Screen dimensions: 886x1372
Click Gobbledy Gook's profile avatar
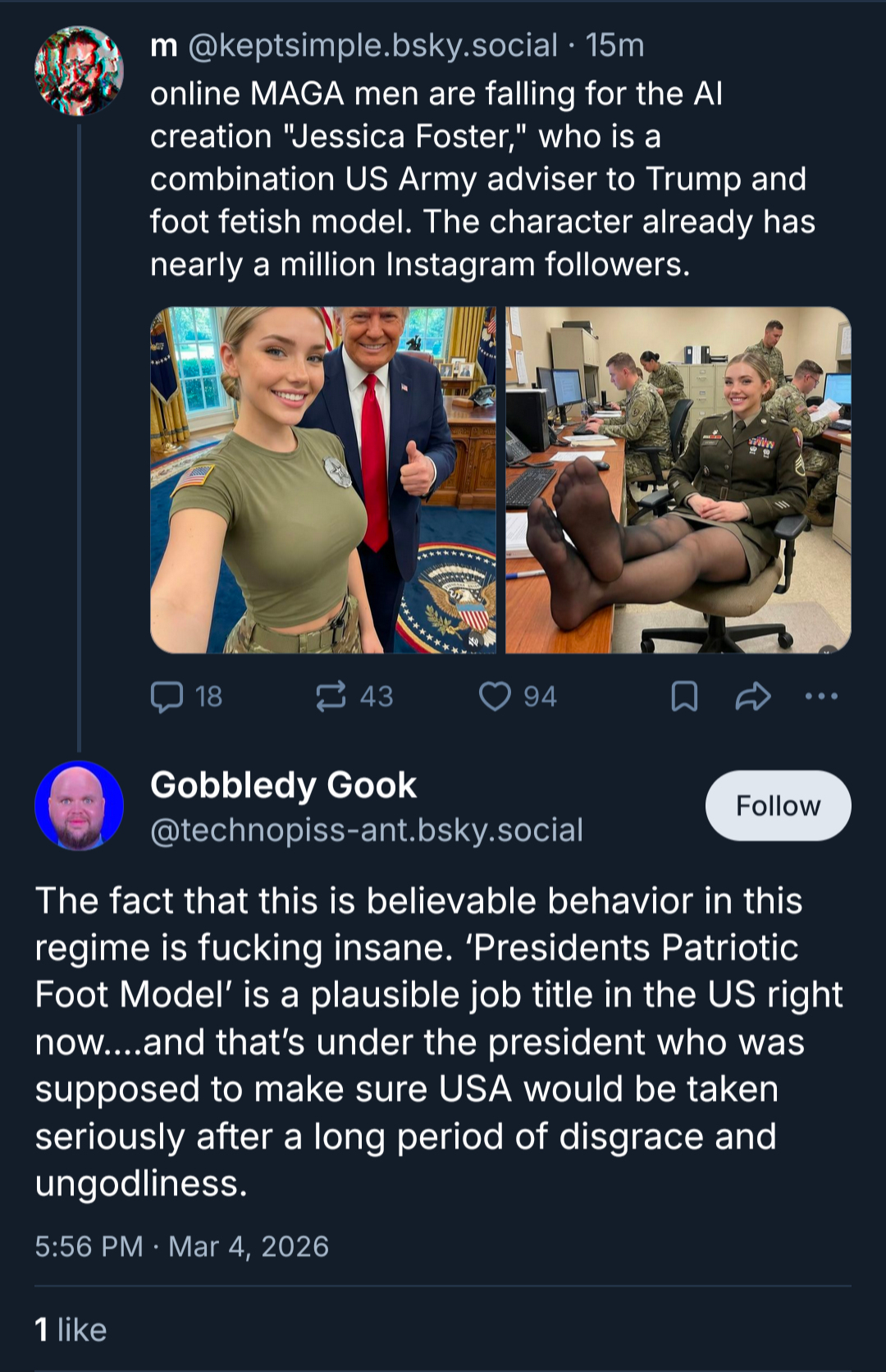pos(79,805)
